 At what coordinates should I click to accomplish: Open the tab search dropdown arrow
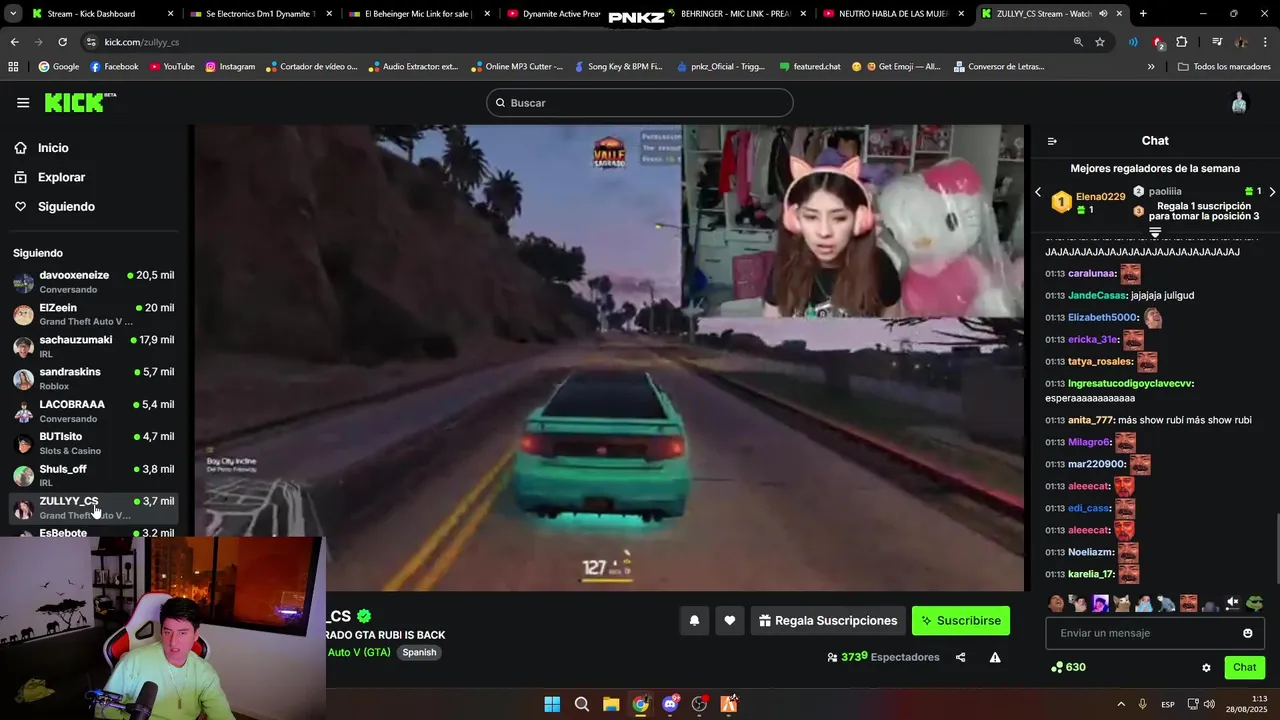tap(13, 14)
